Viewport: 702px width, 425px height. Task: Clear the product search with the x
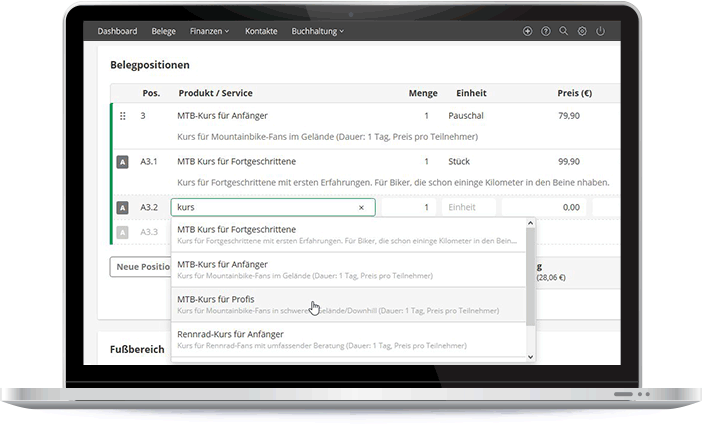(x=362, y=207)
